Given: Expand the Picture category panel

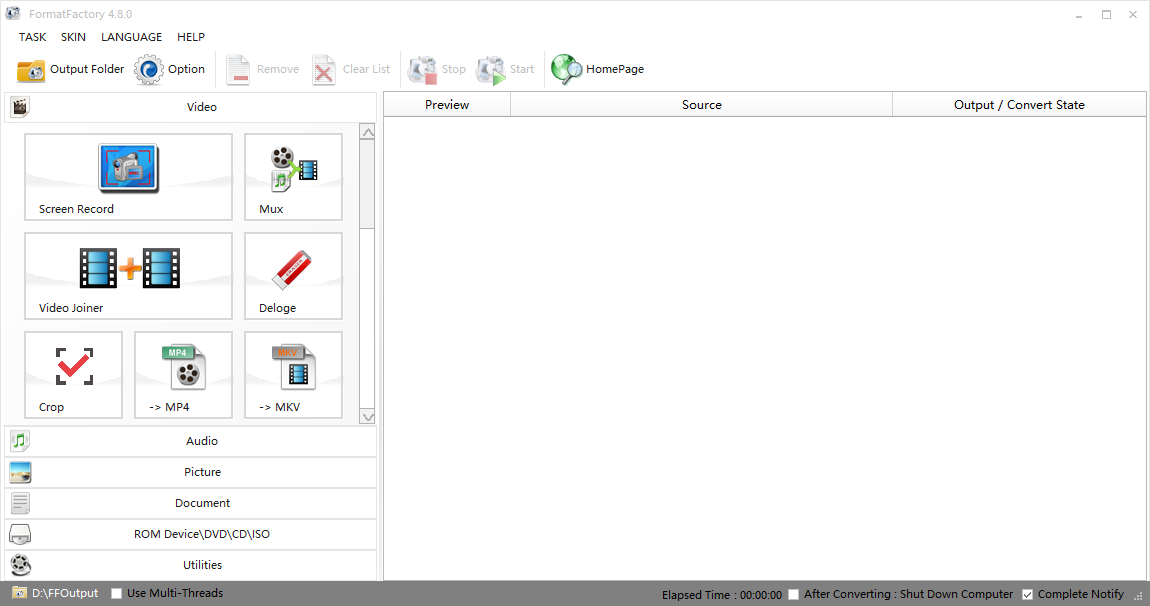Looking at the screenshot, I should click(190, 472).
